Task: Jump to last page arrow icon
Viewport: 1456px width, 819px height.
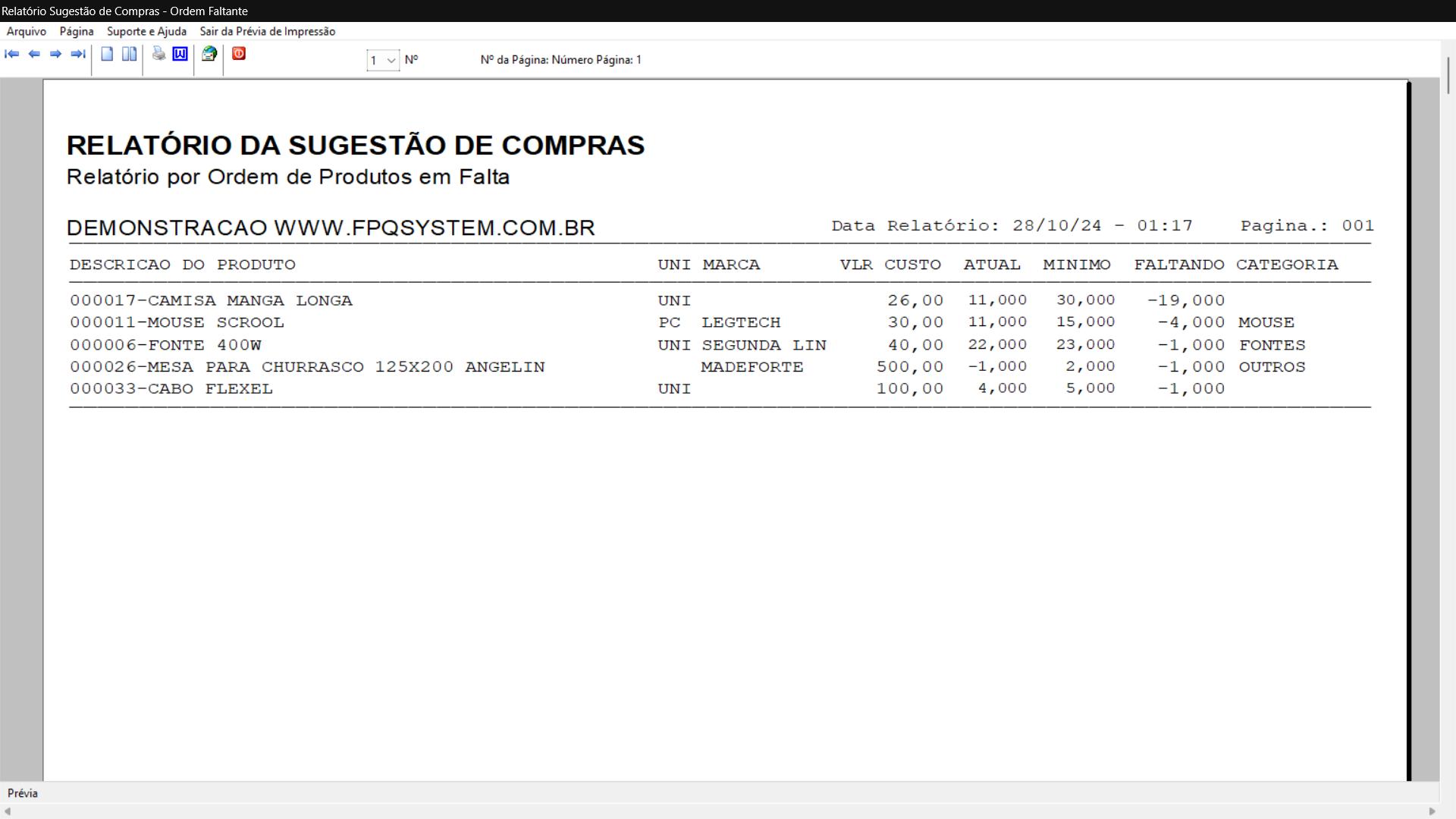Action: [x=77, y=54]
